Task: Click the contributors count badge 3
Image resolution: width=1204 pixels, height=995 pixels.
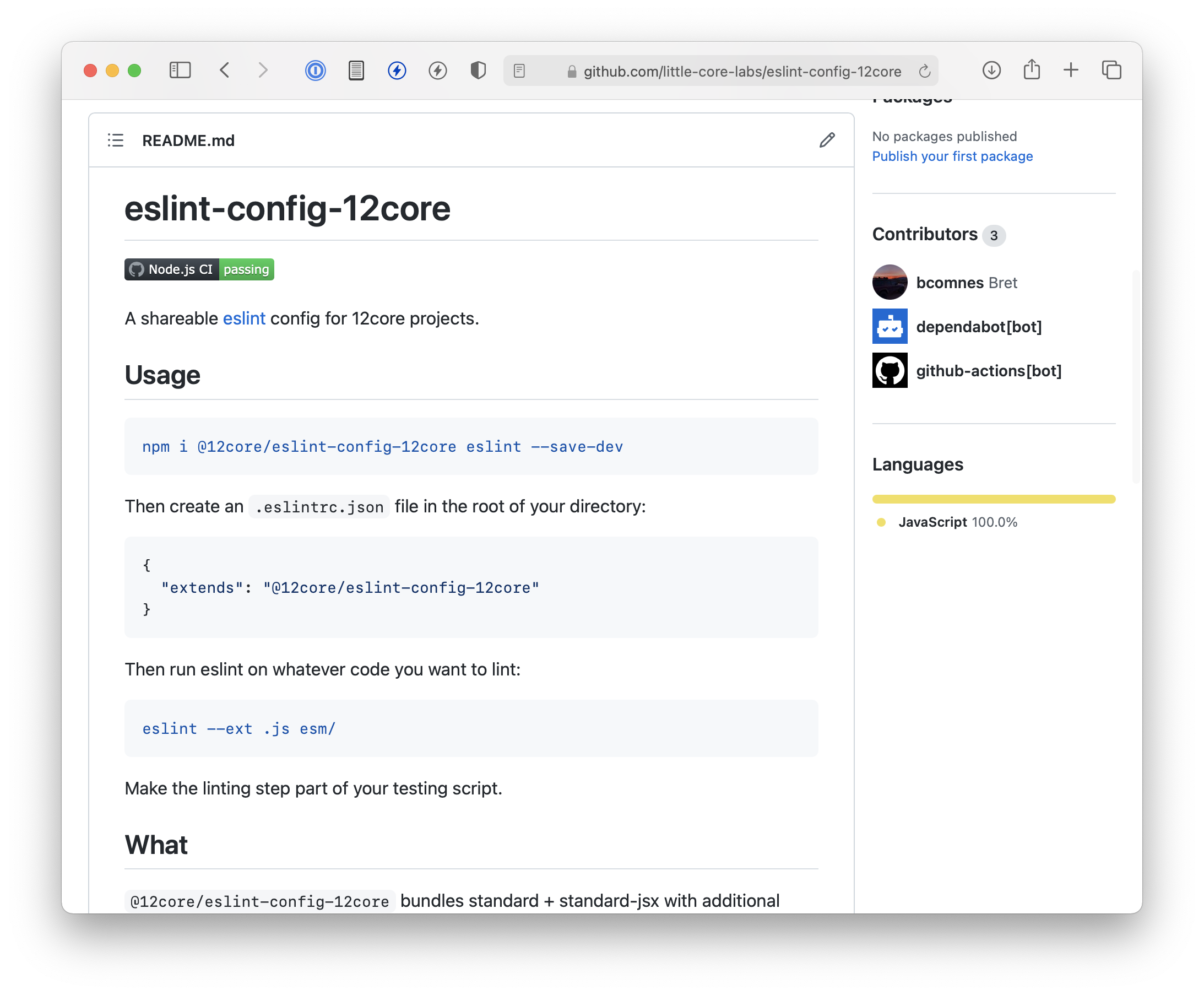Action: click(x=994, y=236)
